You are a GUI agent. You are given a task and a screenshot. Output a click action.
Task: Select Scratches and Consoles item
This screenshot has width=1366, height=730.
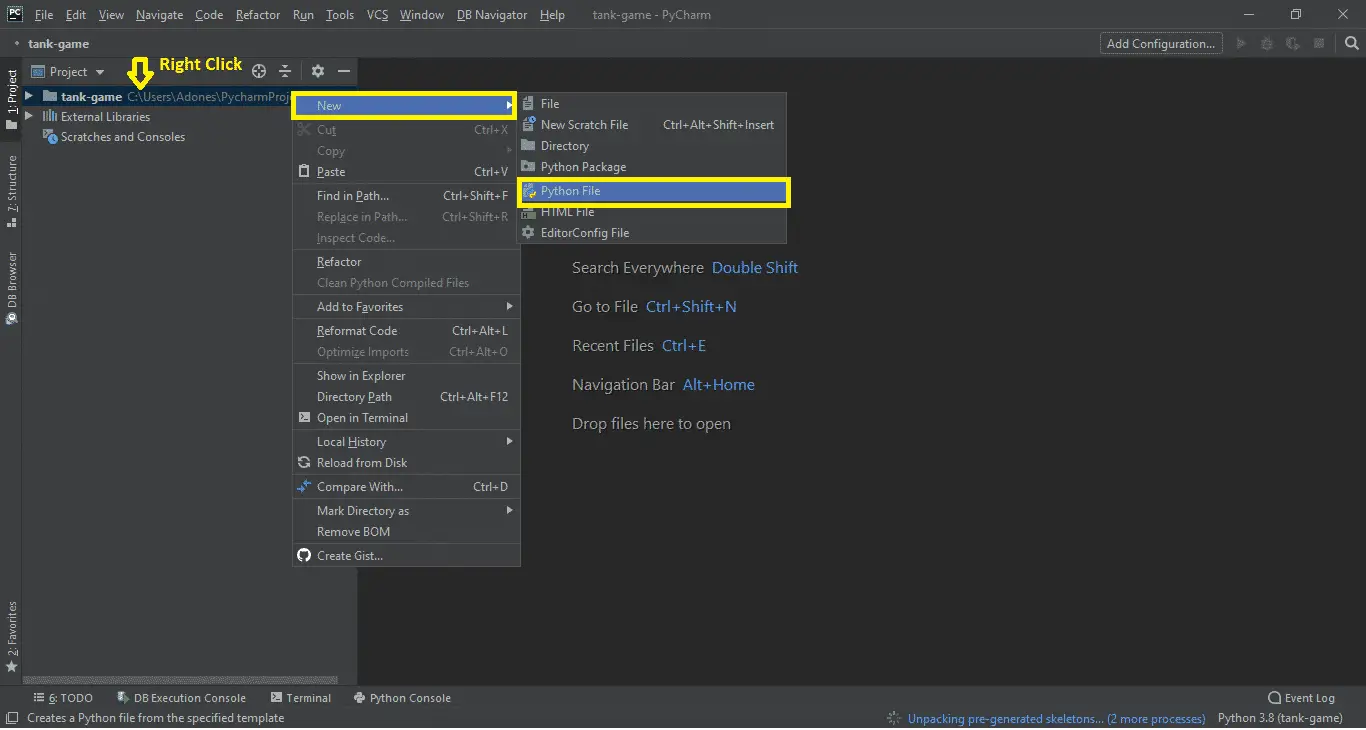pyautogui.click(x=122, y=137)
